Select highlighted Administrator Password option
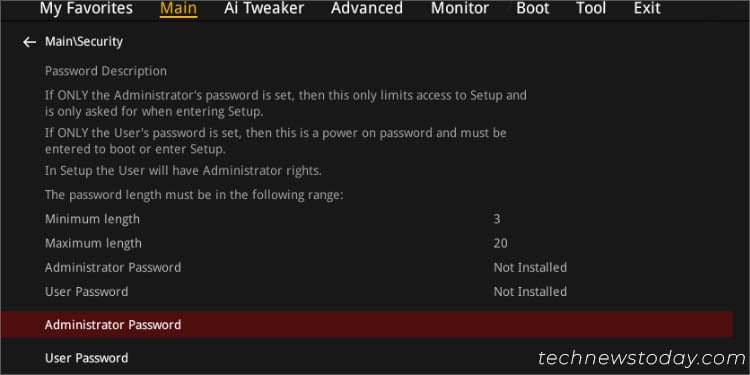Viewport: 750px width, 375px height. pos(366,324)
